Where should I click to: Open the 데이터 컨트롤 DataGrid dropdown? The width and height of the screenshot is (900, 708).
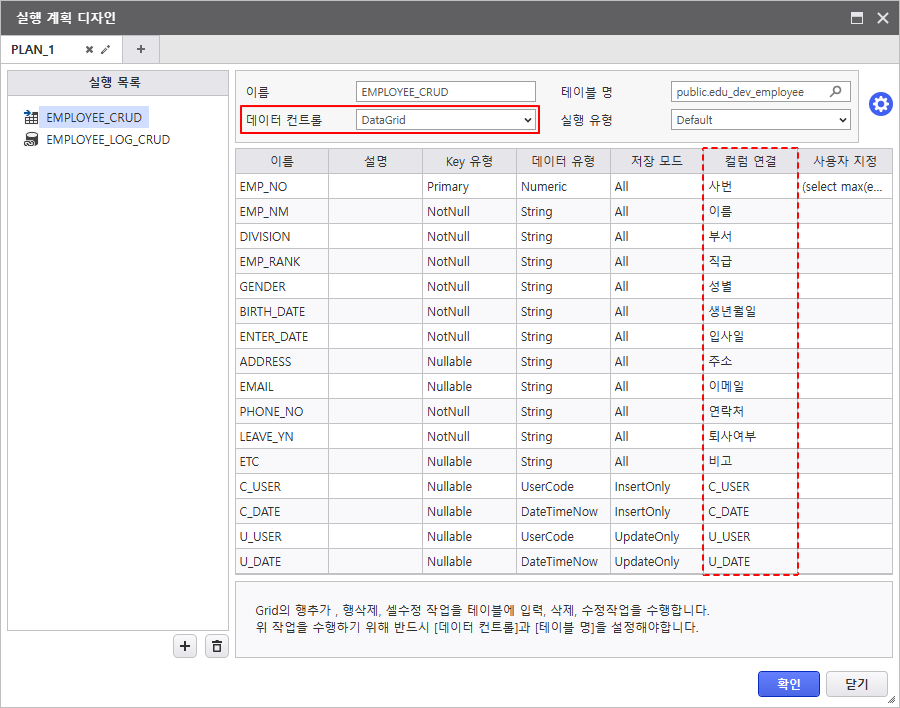pyautogui.click(x=446, y=120)
